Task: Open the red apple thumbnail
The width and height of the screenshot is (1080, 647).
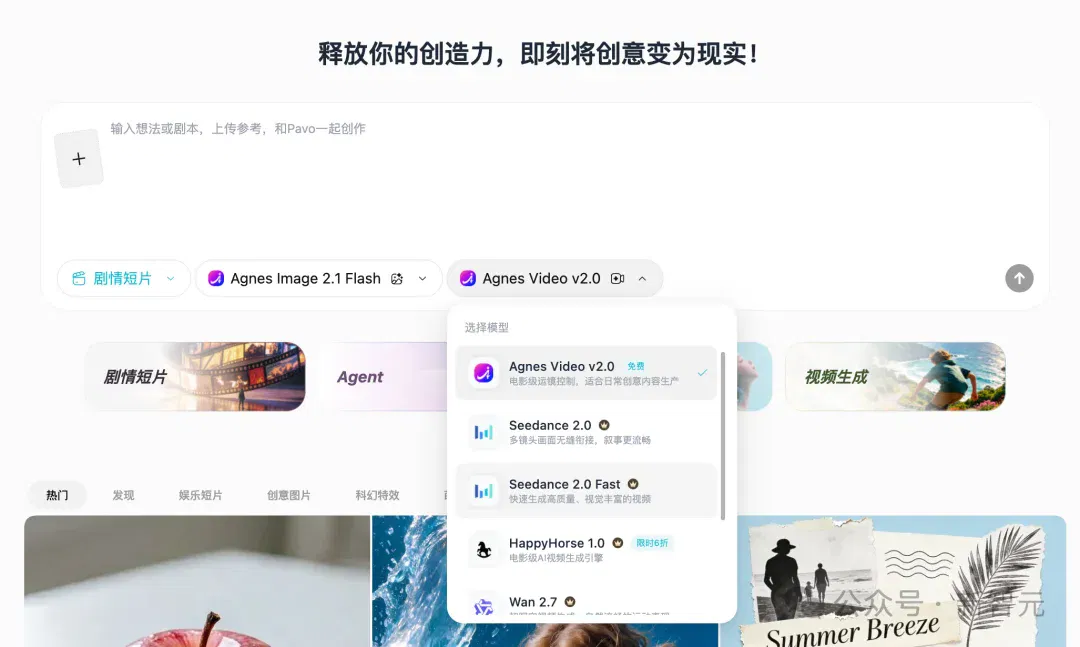Action: (x=197, y=581)
